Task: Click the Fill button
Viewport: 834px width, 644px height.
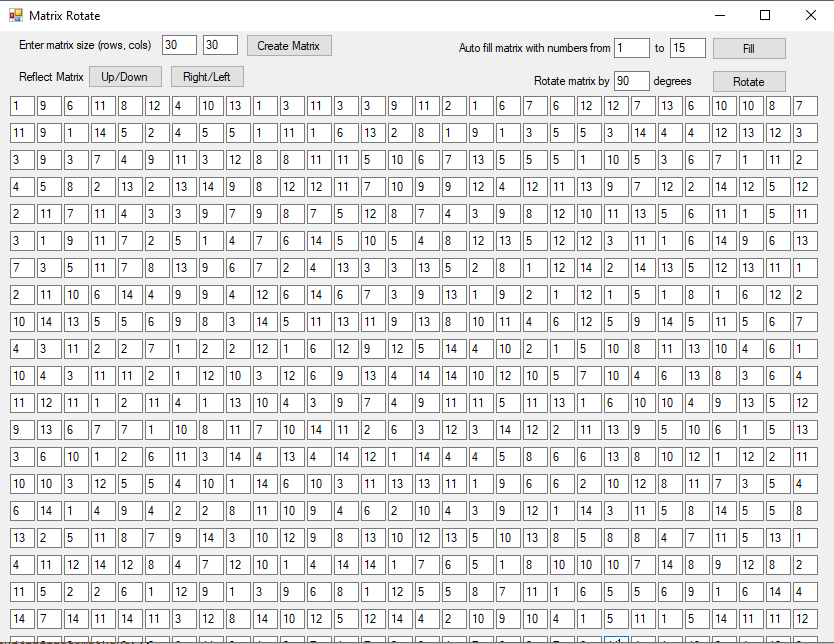Action: tap(749, 49)
